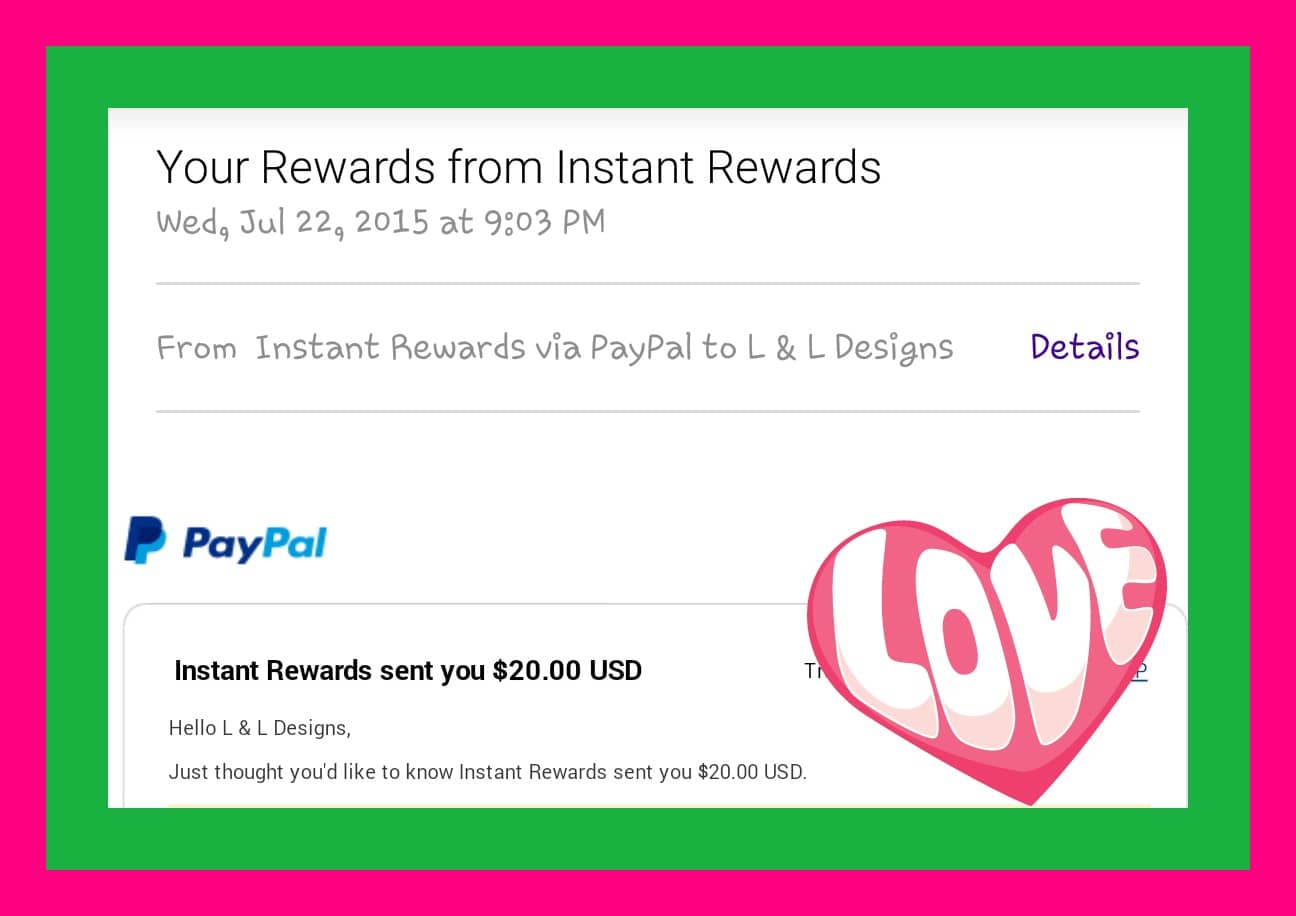Click the blue PayPal double-P emblem
This screenshot has width=1296, height=916.
[146, 540]
